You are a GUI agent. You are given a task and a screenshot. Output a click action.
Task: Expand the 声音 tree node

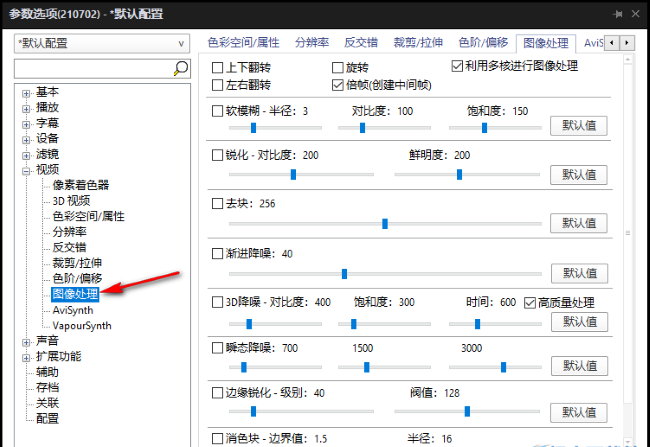[26, 341]
